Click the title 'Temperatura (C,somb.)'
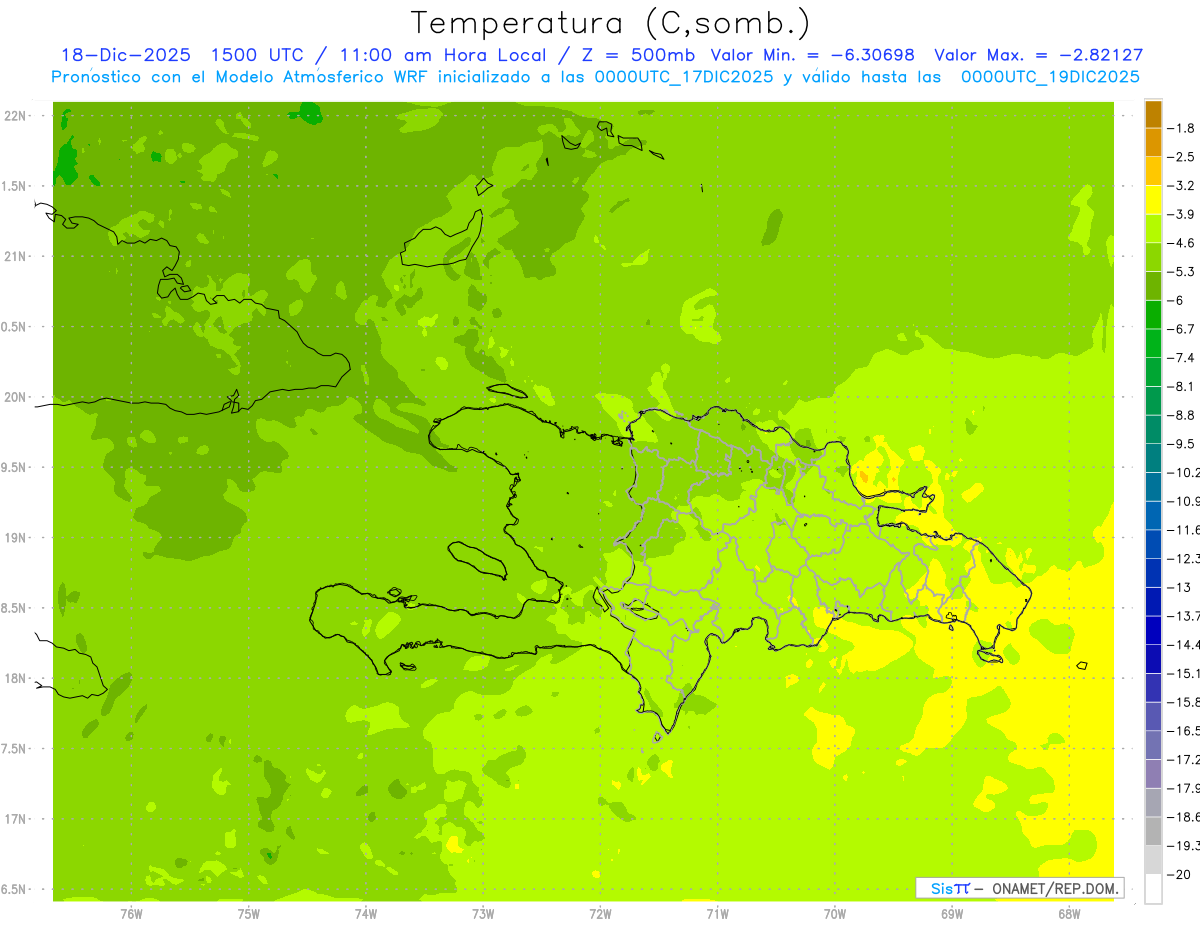Screen dimensions: 1200x927 (610, 23)
